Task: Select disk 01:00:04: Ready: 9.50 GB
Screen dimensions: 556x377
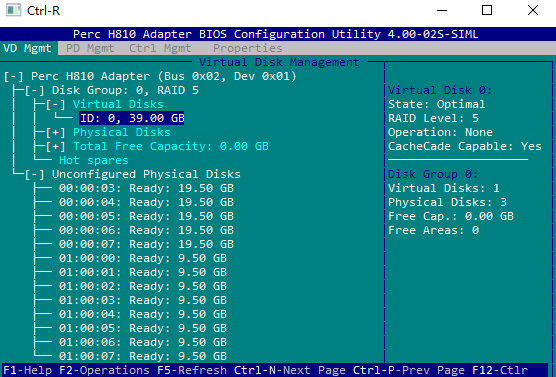Action: coord(143,315)
